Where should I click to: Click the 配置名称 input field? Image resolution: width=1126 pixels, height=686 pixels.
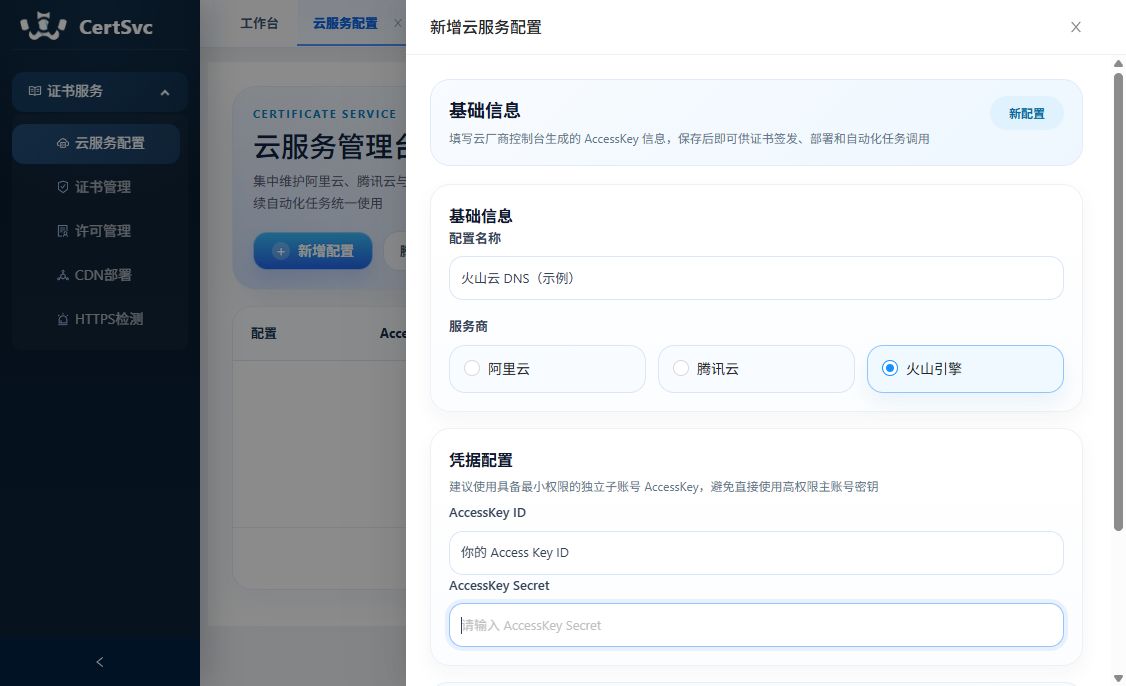[756, 278]
